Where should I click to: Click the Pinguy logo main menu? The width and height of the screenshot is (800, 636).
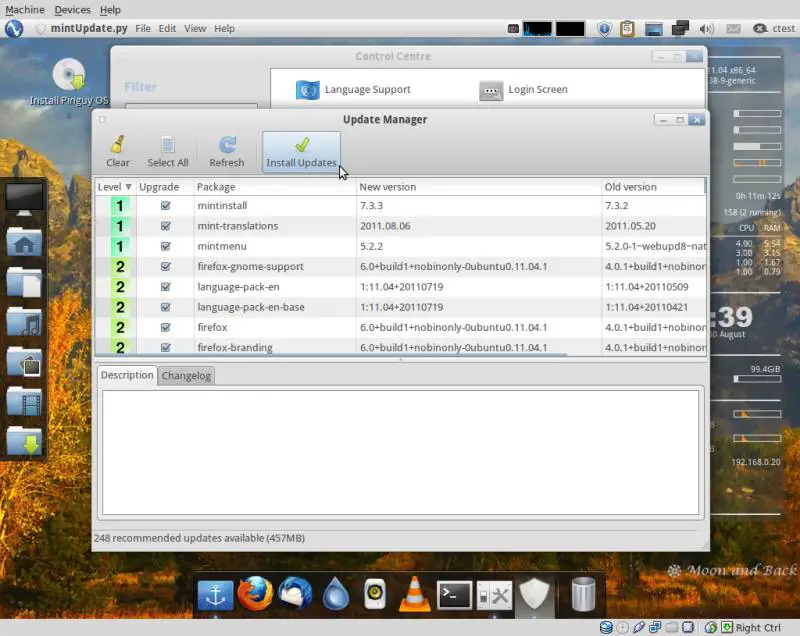coord(14,29)
